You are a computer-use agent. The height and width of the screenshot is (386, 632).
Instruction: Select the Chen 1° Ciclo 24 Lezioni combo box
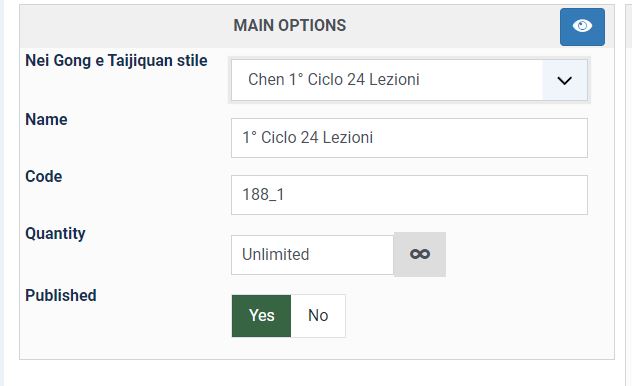pos(409,80)
